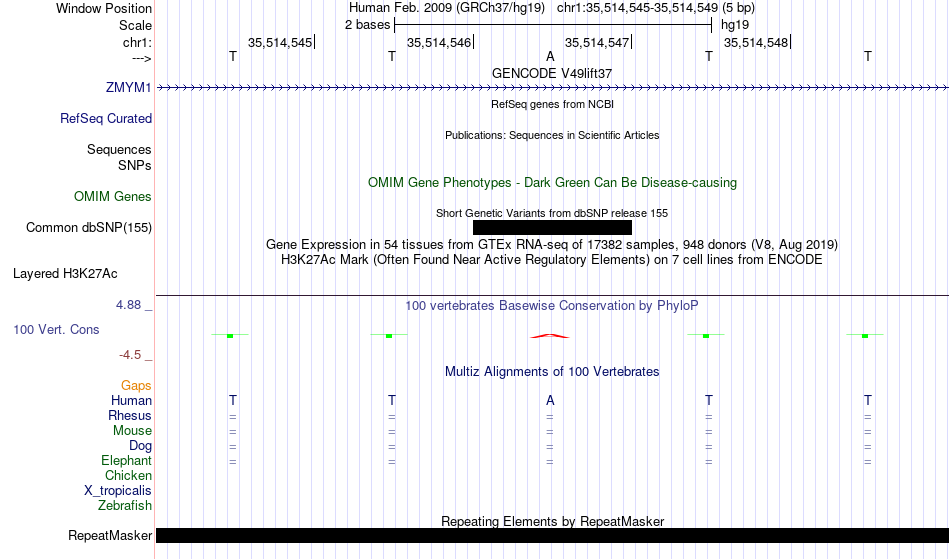Click the sequence direction arrow --> label
Image resolution: width=950 pixels, height=559 pixels.
point(142,58)
